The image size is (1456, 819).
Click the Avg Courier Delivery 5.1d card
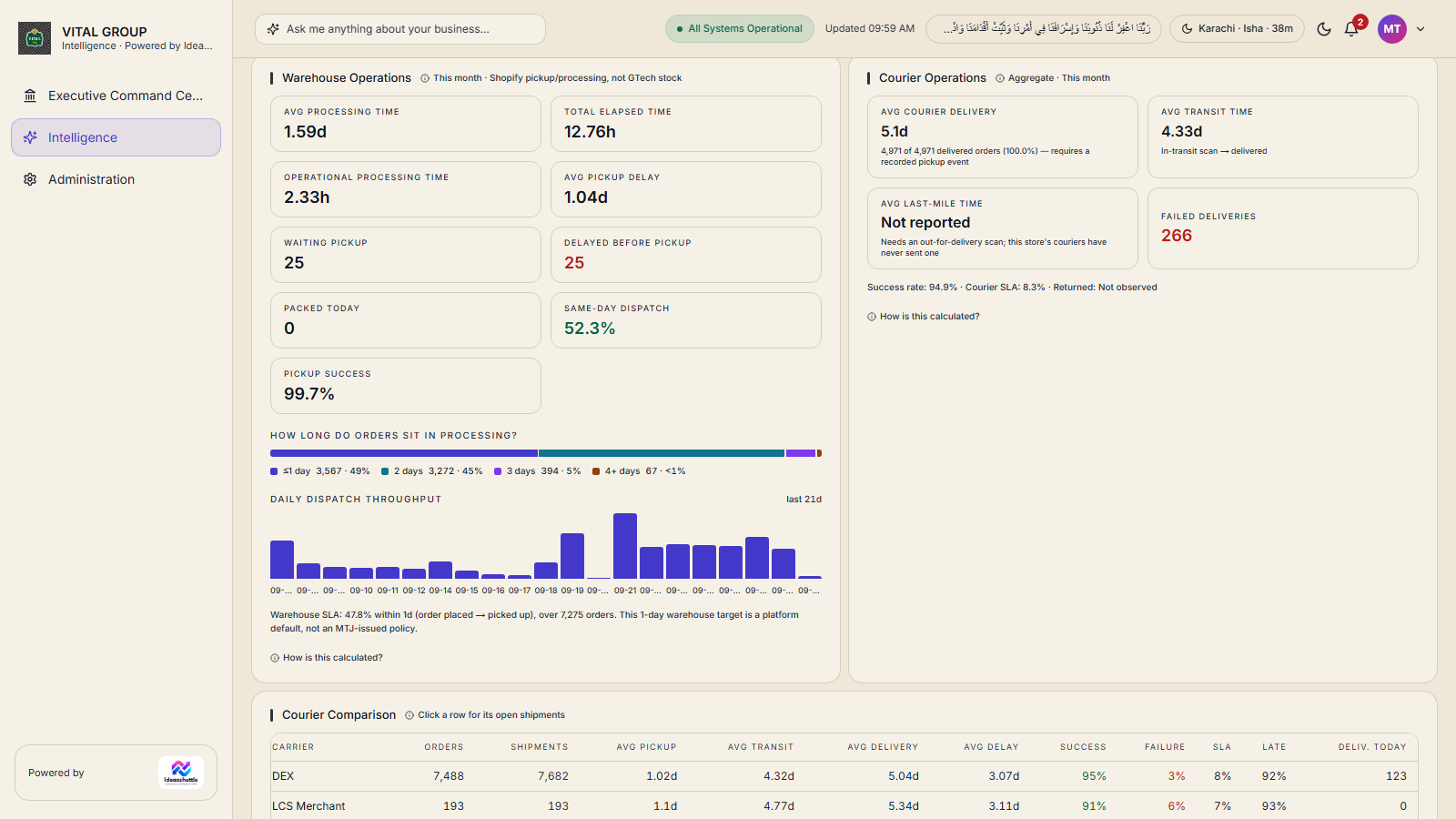pos(1003,136)
